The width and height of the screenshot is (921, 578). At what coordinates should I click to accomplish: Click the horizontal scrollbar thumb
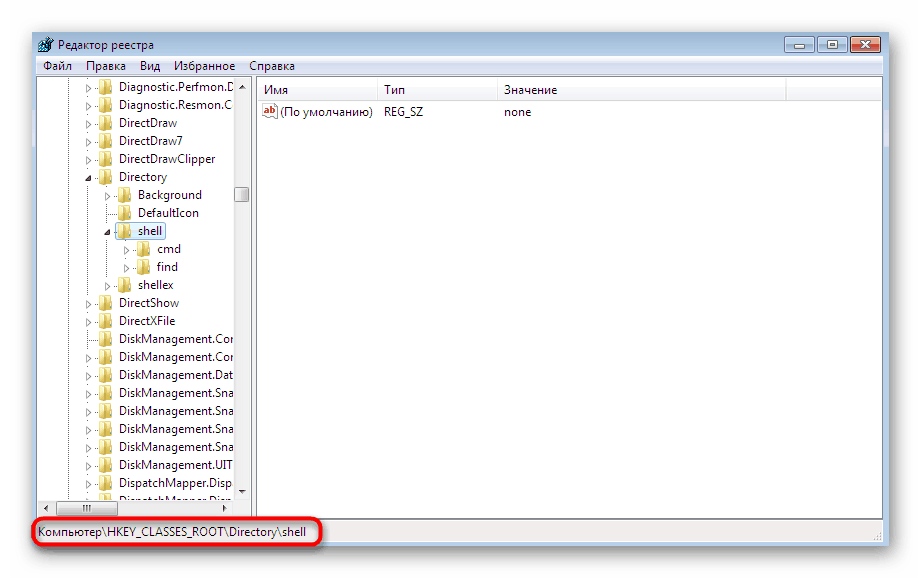pos(87,508)
